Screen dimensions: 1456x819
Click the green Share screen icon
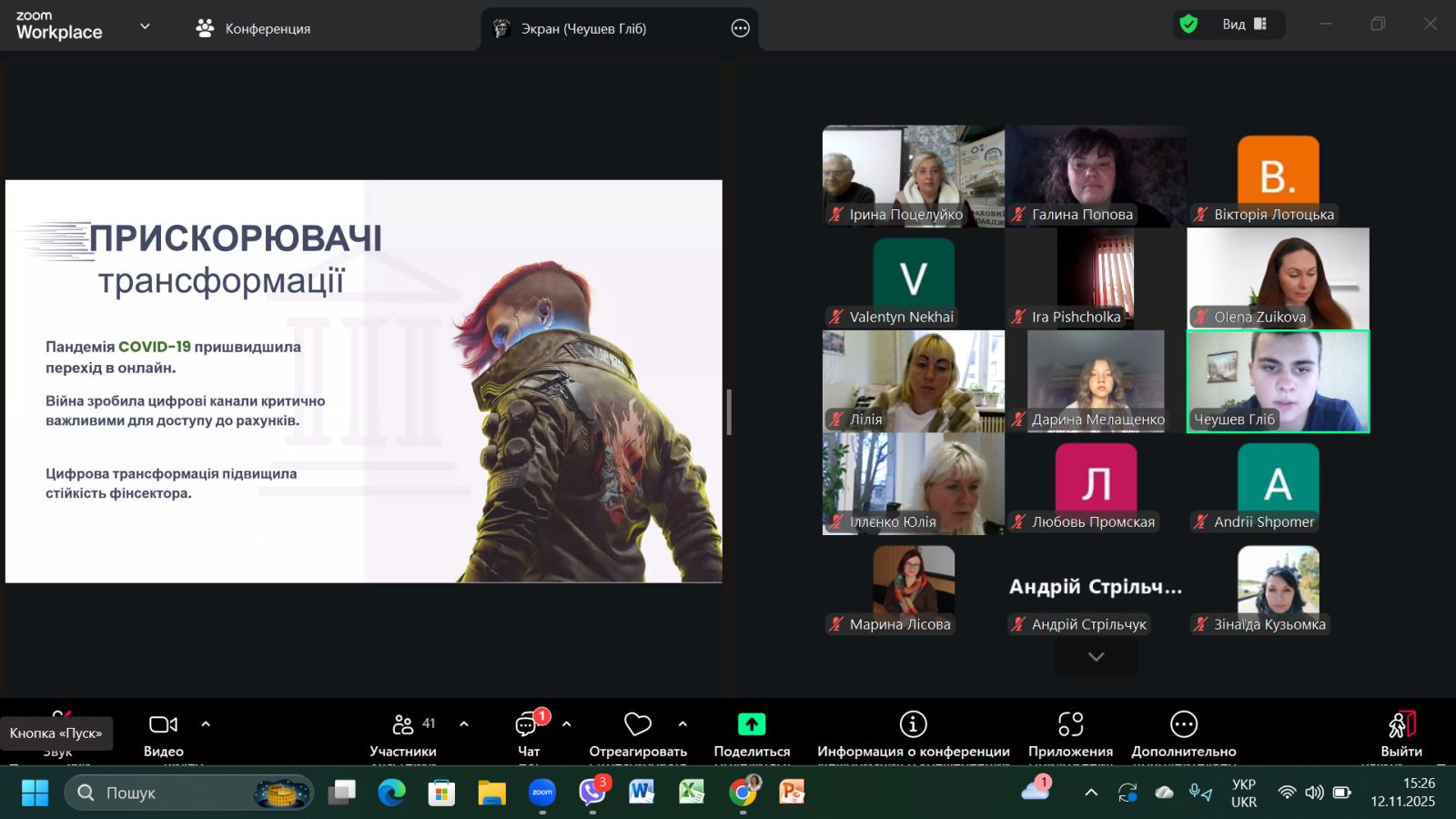point(751,725)
